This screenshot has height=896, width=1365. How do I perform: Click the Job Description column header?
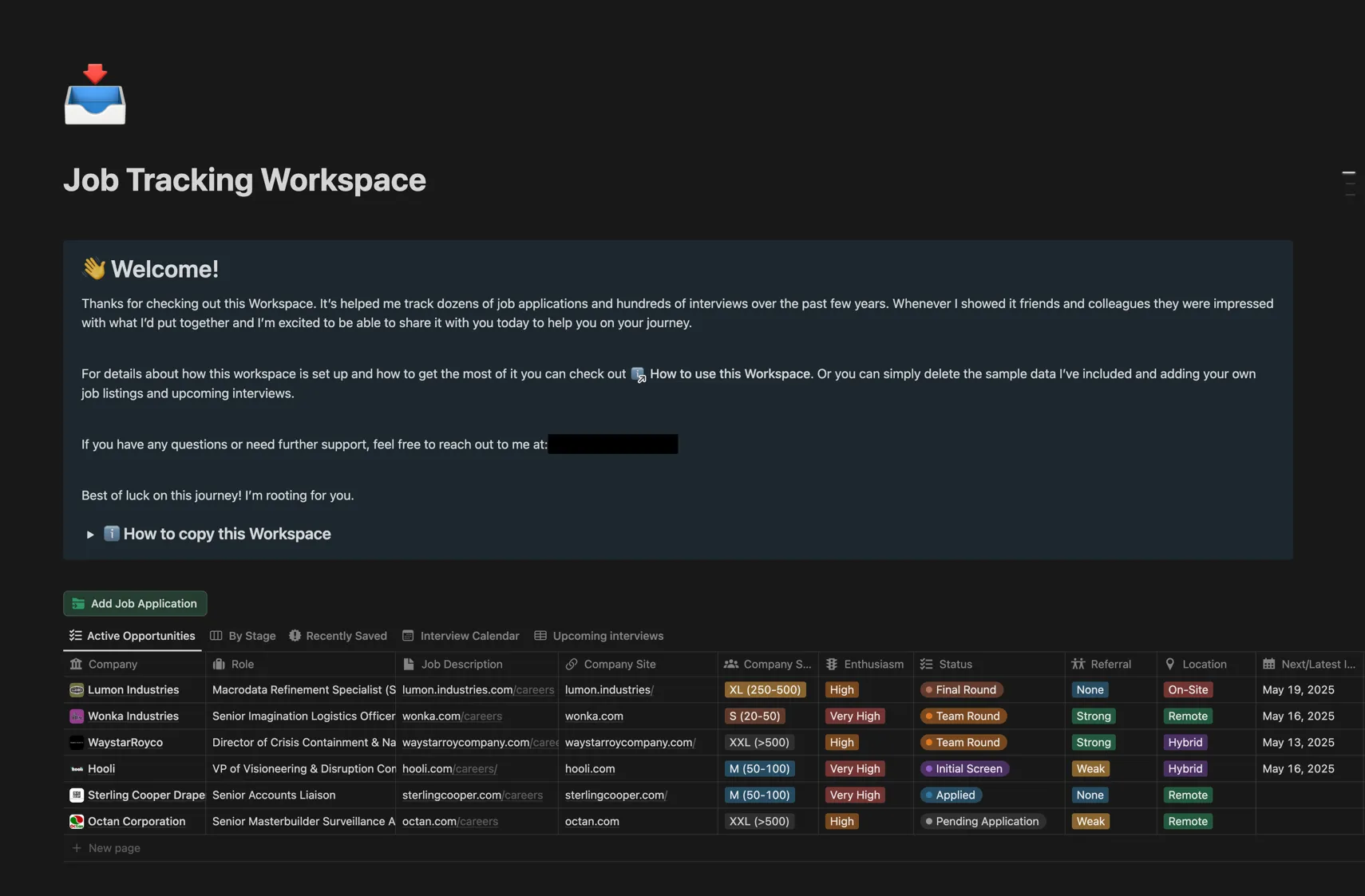[477, 664]
